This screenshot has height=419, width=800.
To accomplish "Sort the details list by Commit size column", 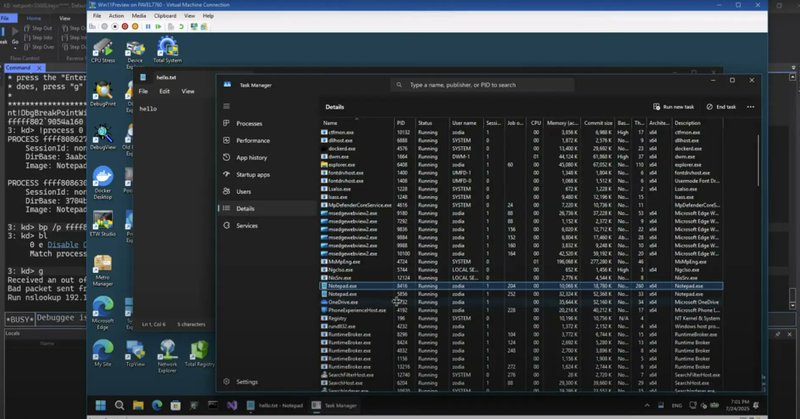I will pos(597,123).
